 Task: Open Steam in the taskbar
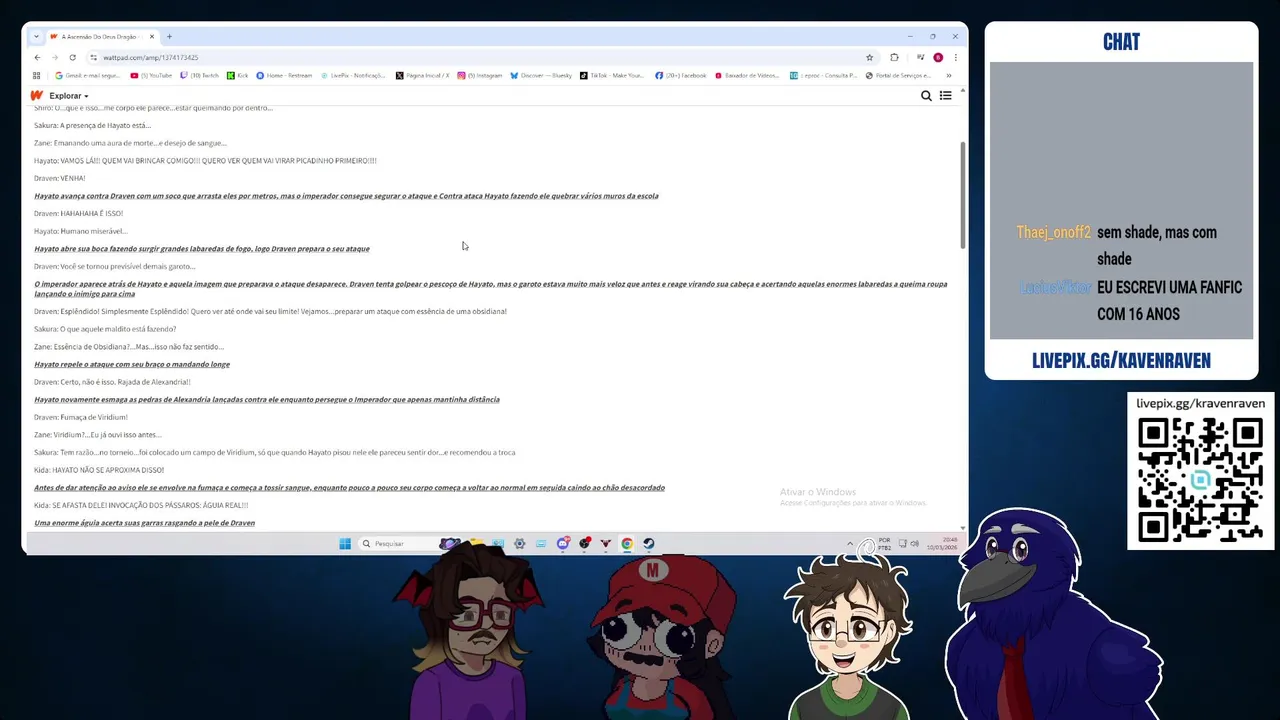click(x=648, y=544)
